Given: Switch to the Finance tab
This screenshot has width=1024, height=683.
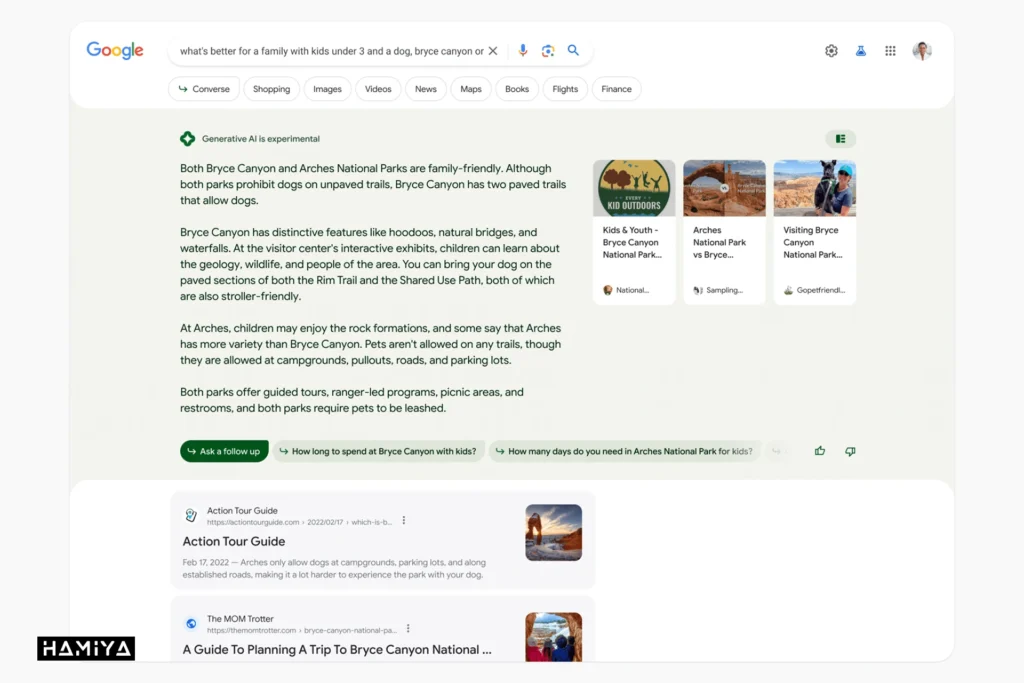Looking at the screenshot, I should coord(616,89).
